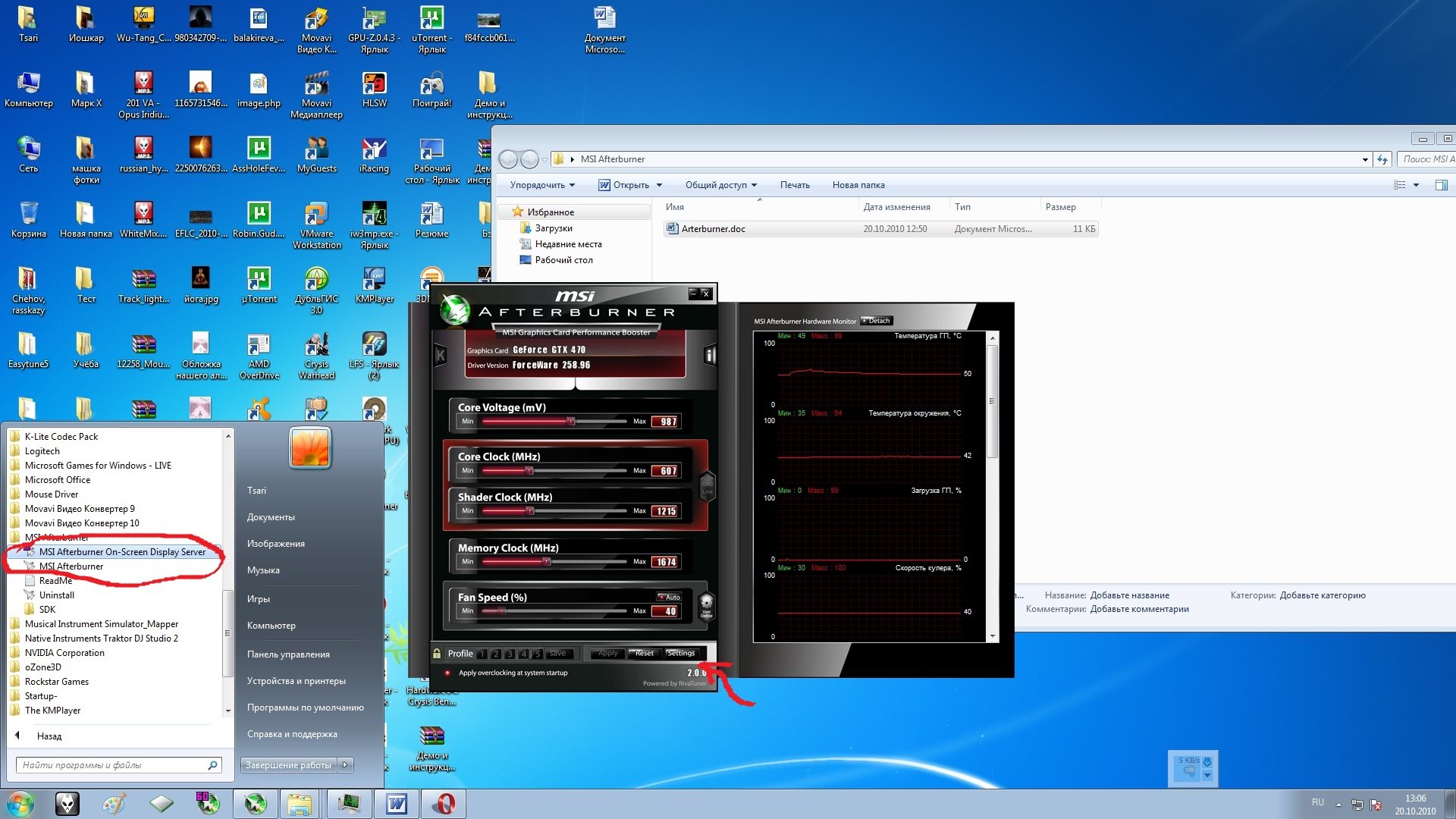Toggle Link between core and shader clocks
1456x819 pixels.
pyautogui.click(x=707, y=486)
